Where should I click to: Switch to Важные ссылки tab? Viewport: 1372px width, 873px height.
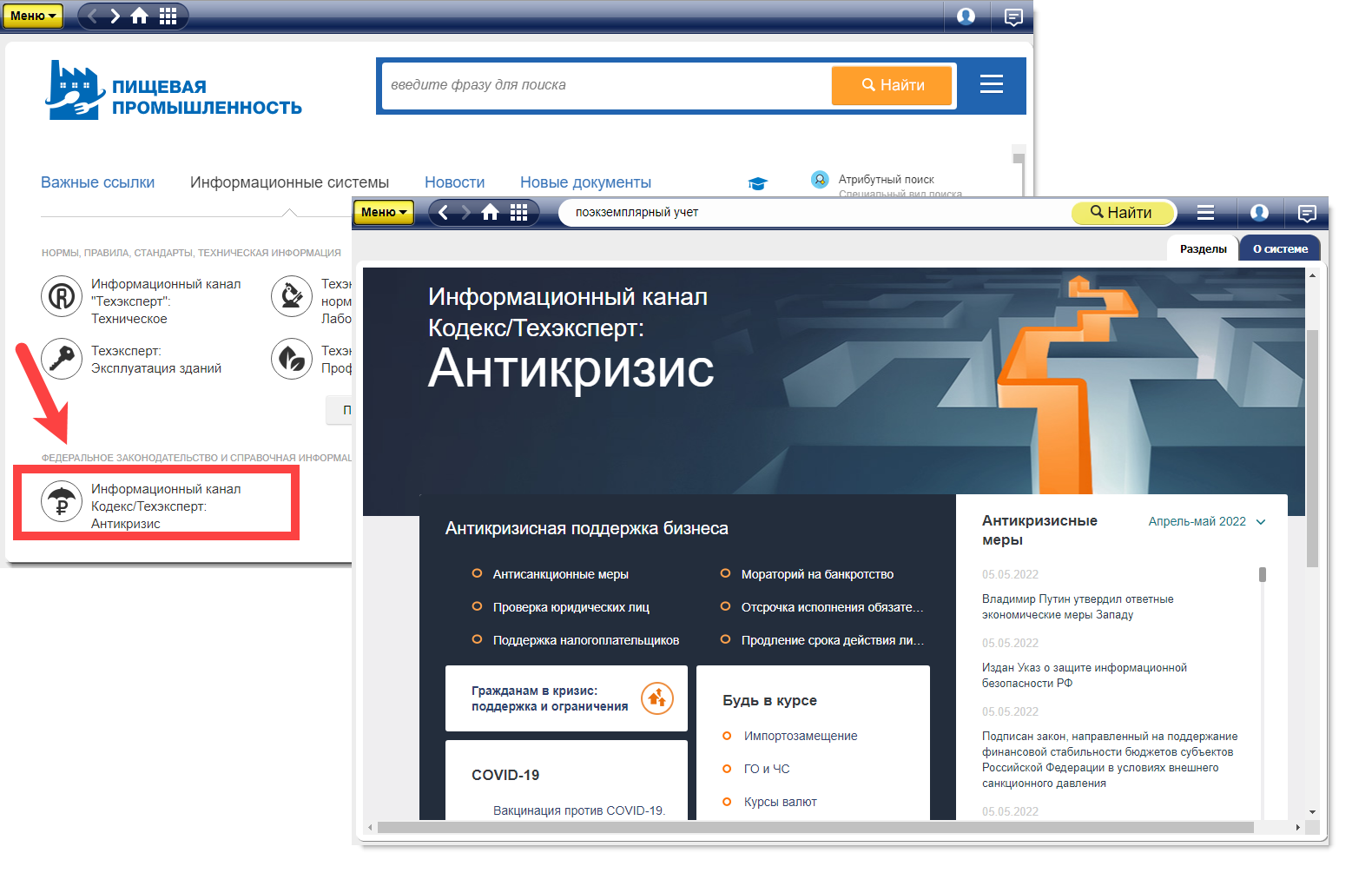[x=97, y=182]
